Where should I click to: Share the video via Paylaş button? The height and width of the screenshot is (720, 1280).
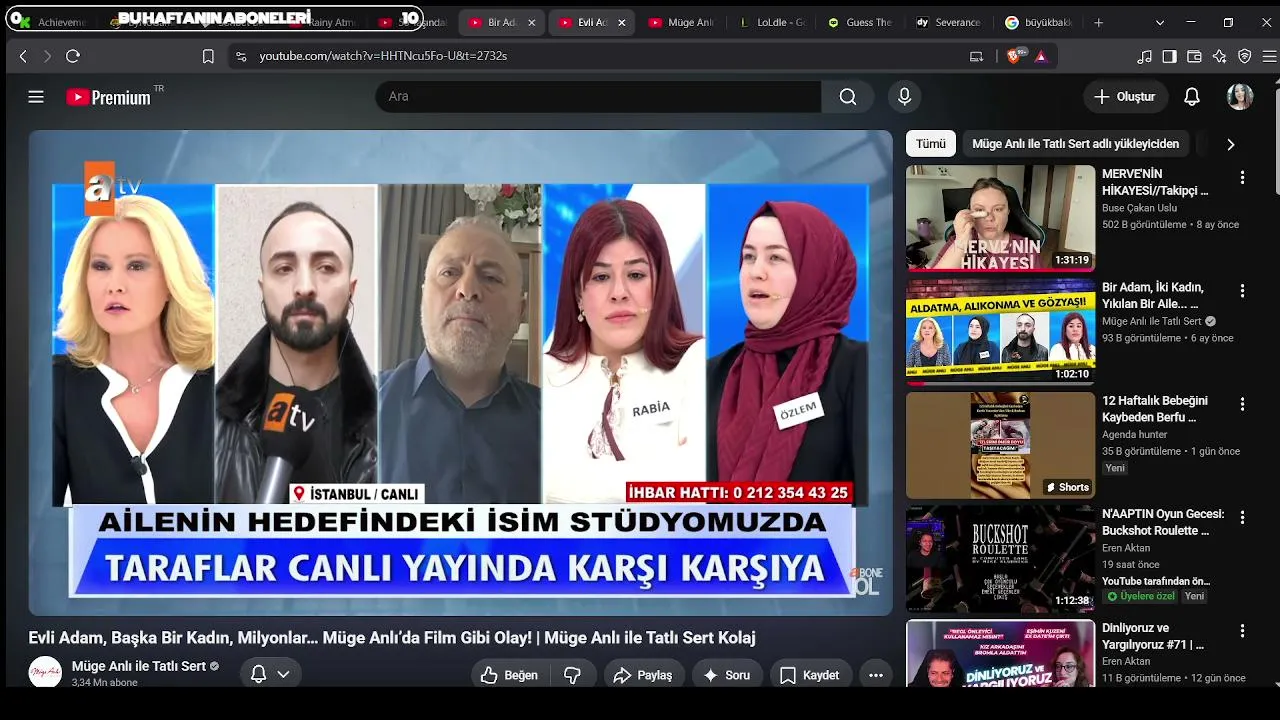(x=642, y=676)
